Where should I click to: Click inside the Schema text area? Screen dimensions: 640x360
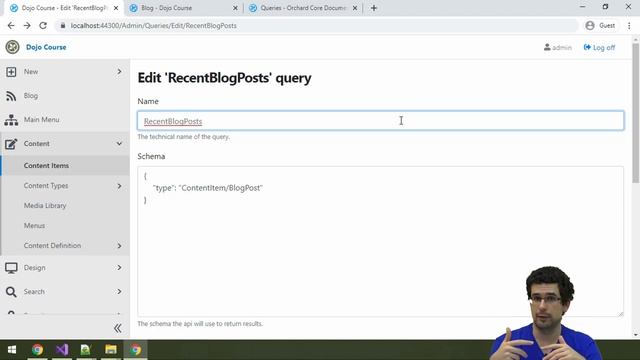pos(380,241)
